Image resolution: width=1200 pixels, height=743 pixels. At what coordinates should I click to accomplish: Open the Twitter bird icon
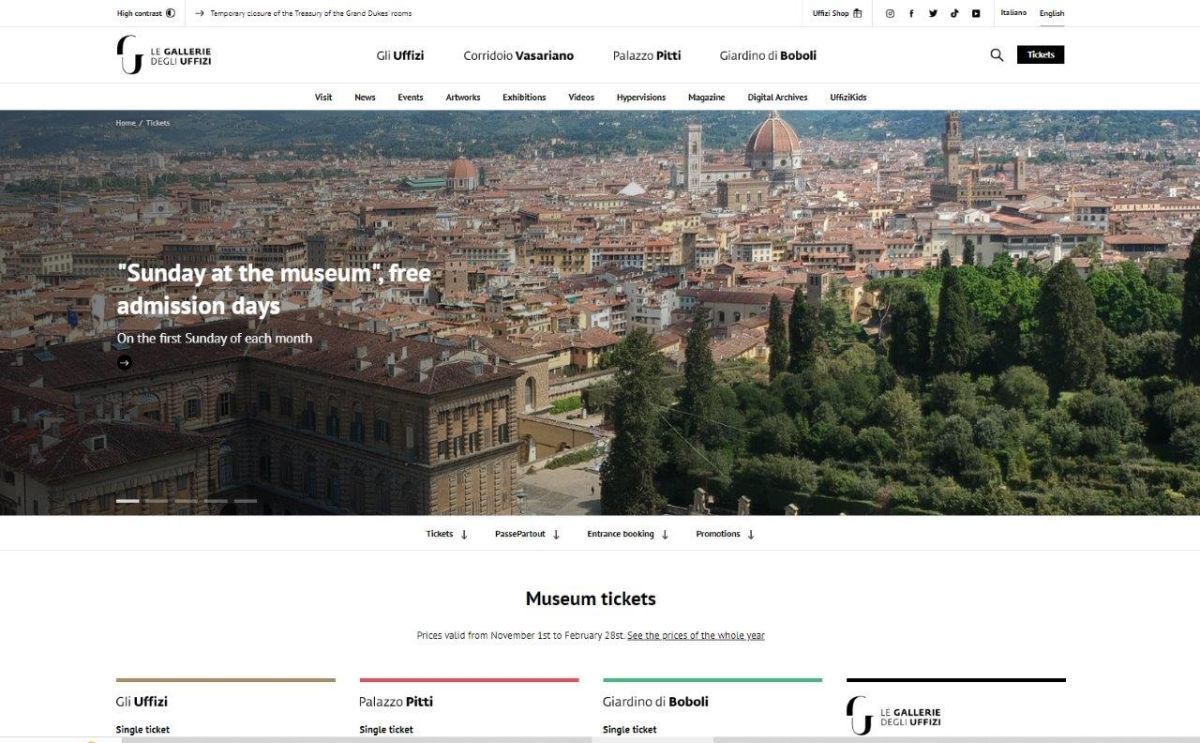[933, 13]
